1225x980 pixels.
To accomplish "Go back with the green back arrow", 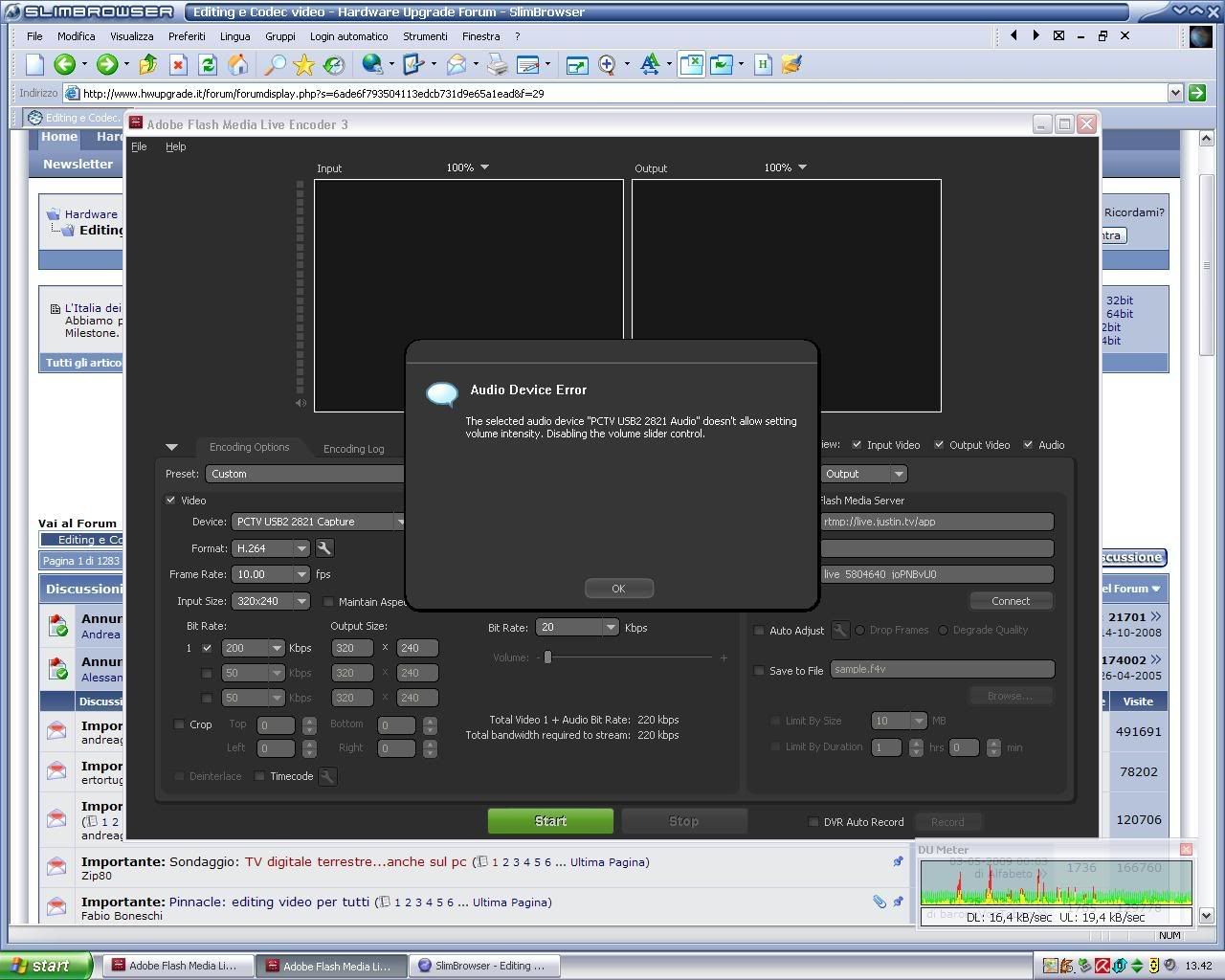I will click(64, 64).
